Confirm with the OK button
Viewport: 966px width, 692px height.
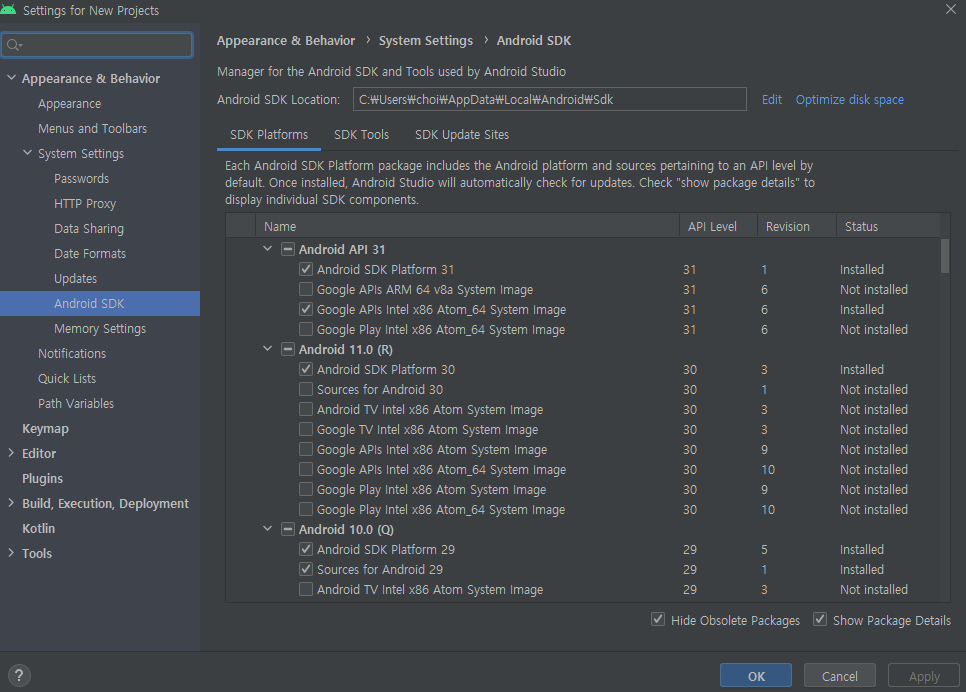point(756,675)
